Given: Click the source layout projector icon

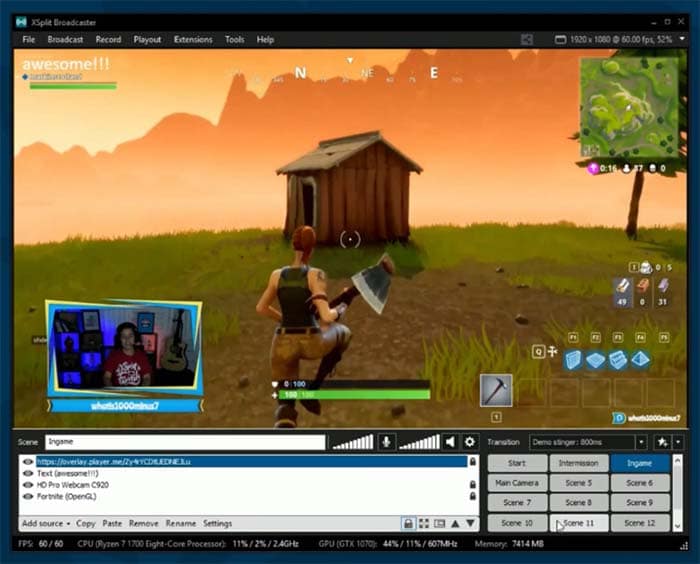Looking at the screenshot, I should [x=440, y=523].
